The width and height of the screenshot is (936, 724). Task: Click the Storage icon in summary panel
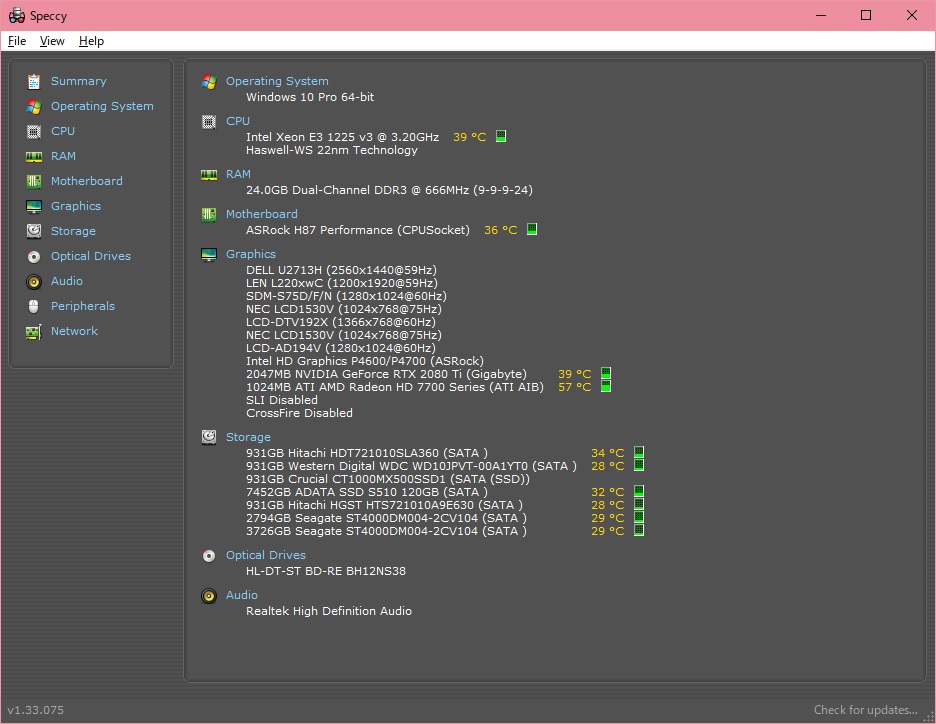[209, 438]
